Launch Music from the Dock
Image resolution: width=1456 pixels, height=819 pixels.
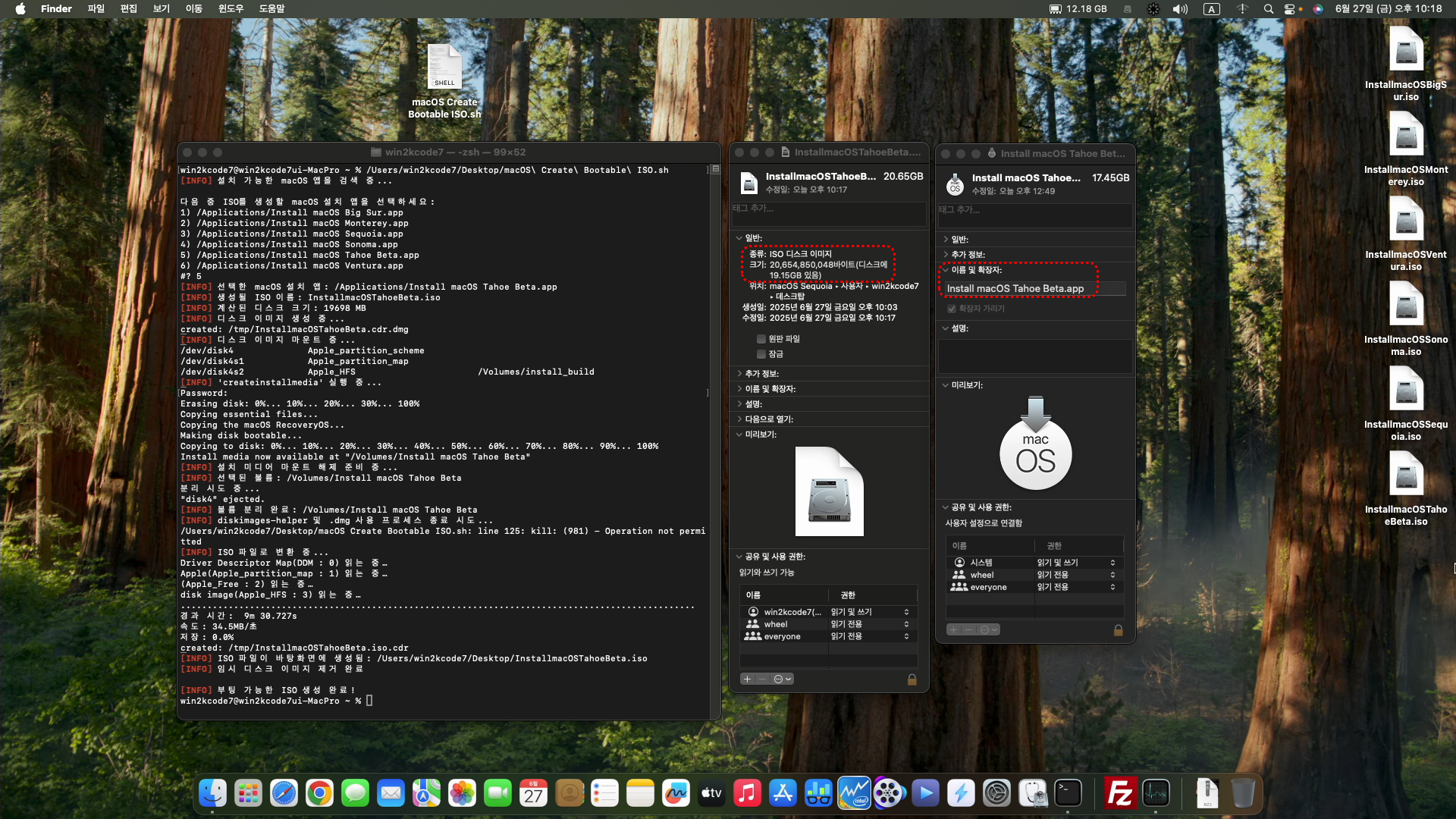click(747, 793)
